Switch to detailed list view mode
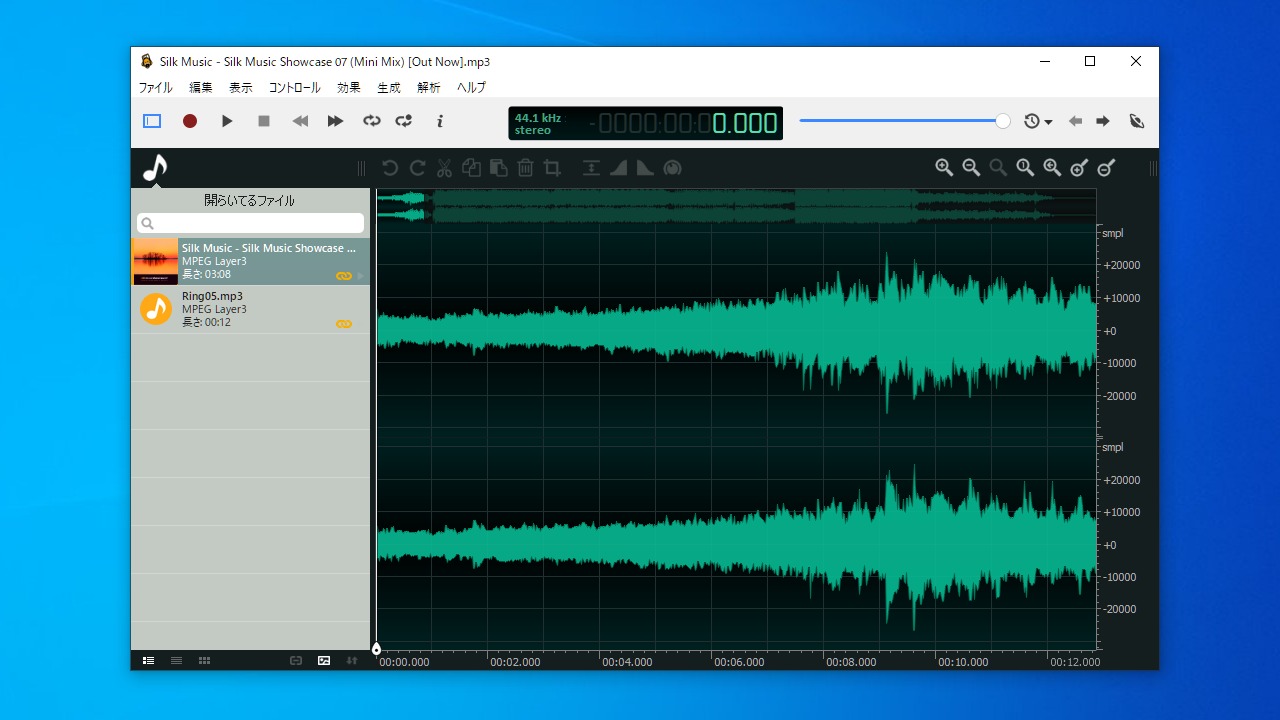Image resolution: width=1280 pixels, height=720 pixels. [x=148, y=661]
